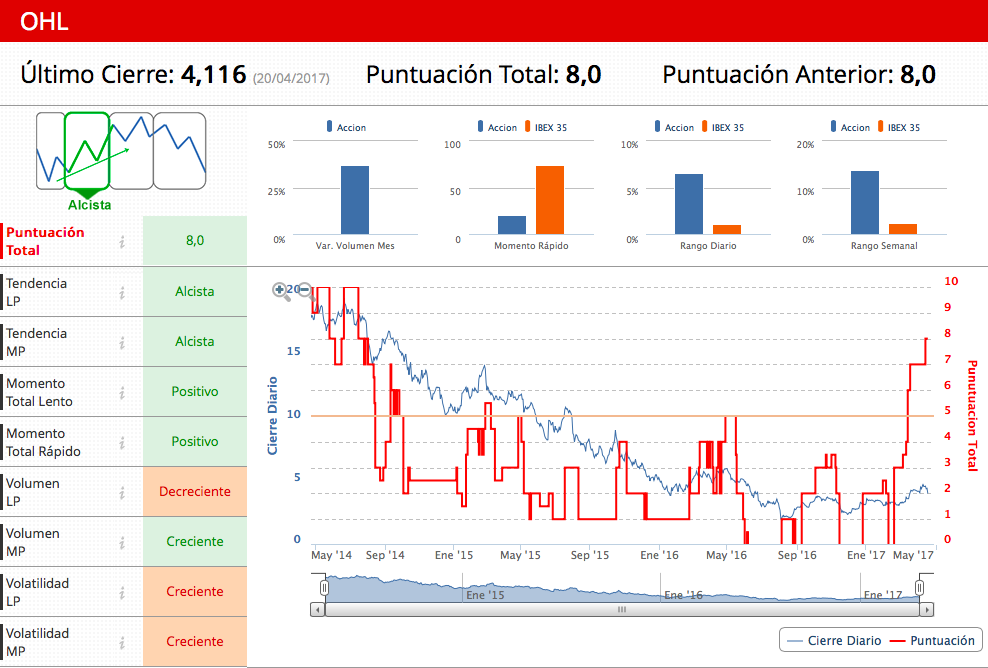Click the left handle of the range navigator
Screen dimensions: 988x668
(x=324, y=588)
